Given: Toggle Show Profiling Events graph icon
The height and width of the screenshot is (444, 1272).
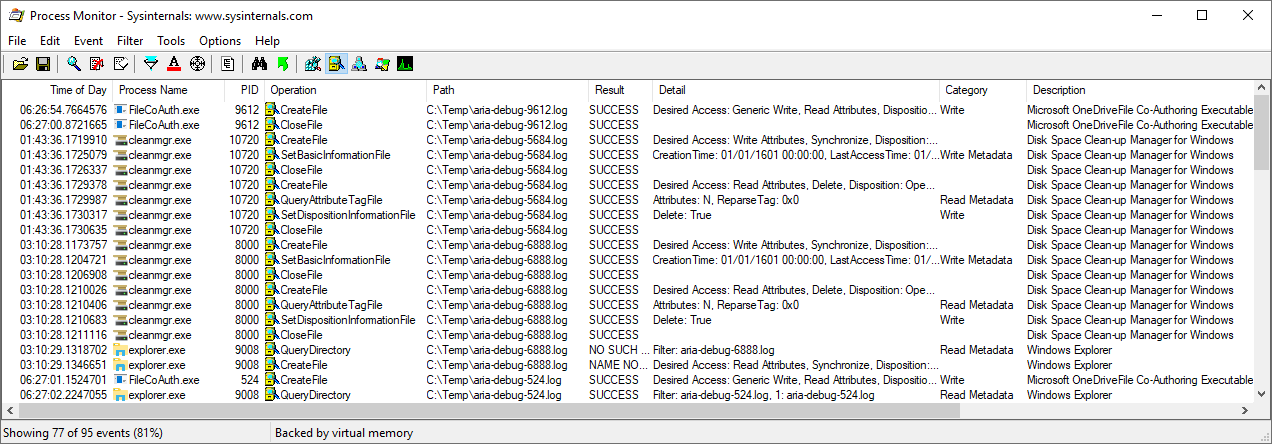Looking at the screenshot, I should point(405,64).
